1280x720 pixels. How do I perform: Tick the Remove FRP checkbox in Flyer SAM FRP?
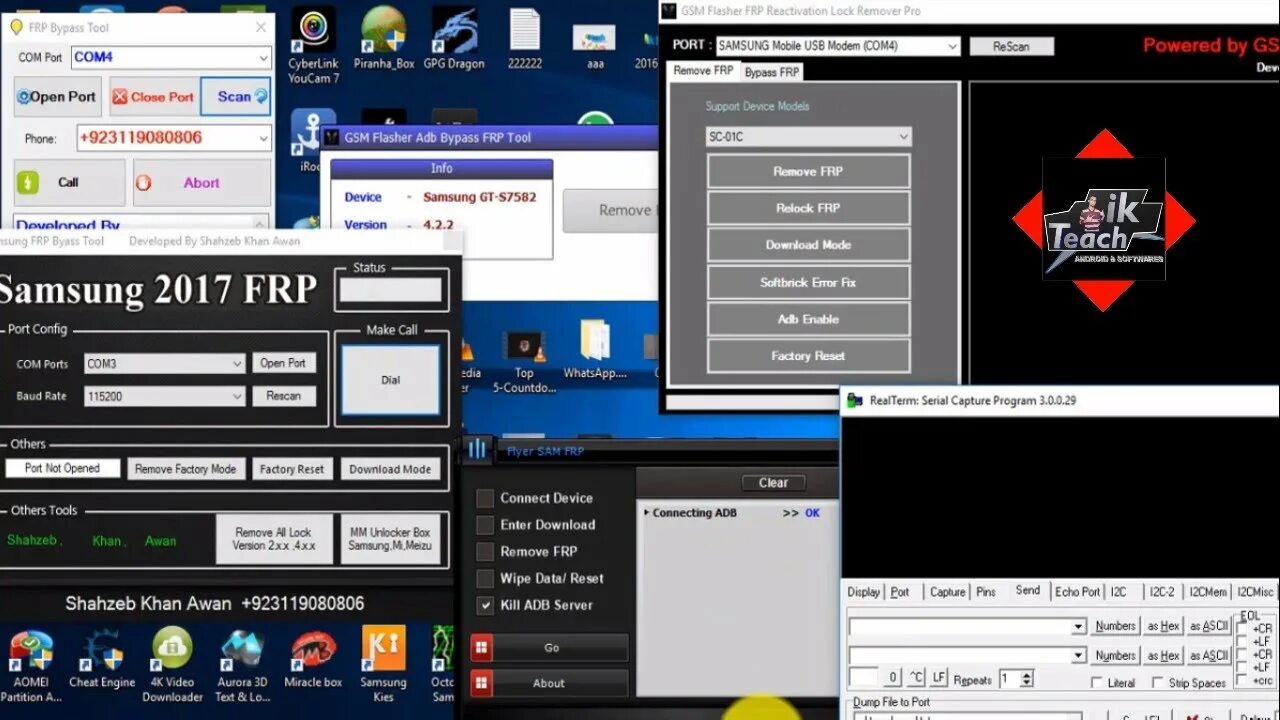click(485, 552)
